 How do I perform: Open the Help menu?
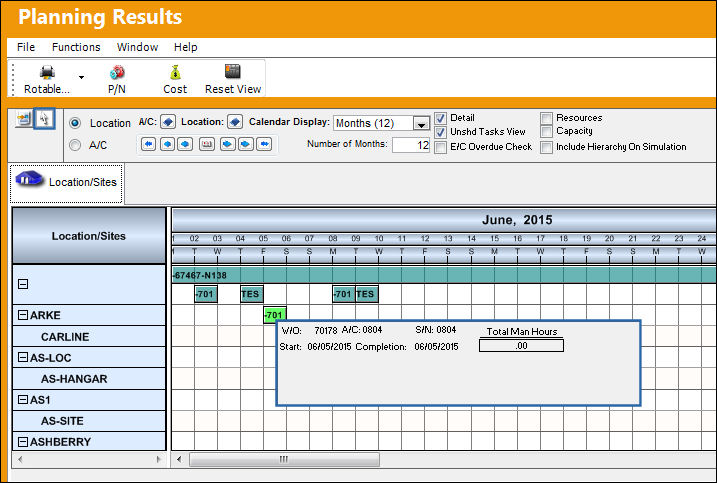point(186,47)
